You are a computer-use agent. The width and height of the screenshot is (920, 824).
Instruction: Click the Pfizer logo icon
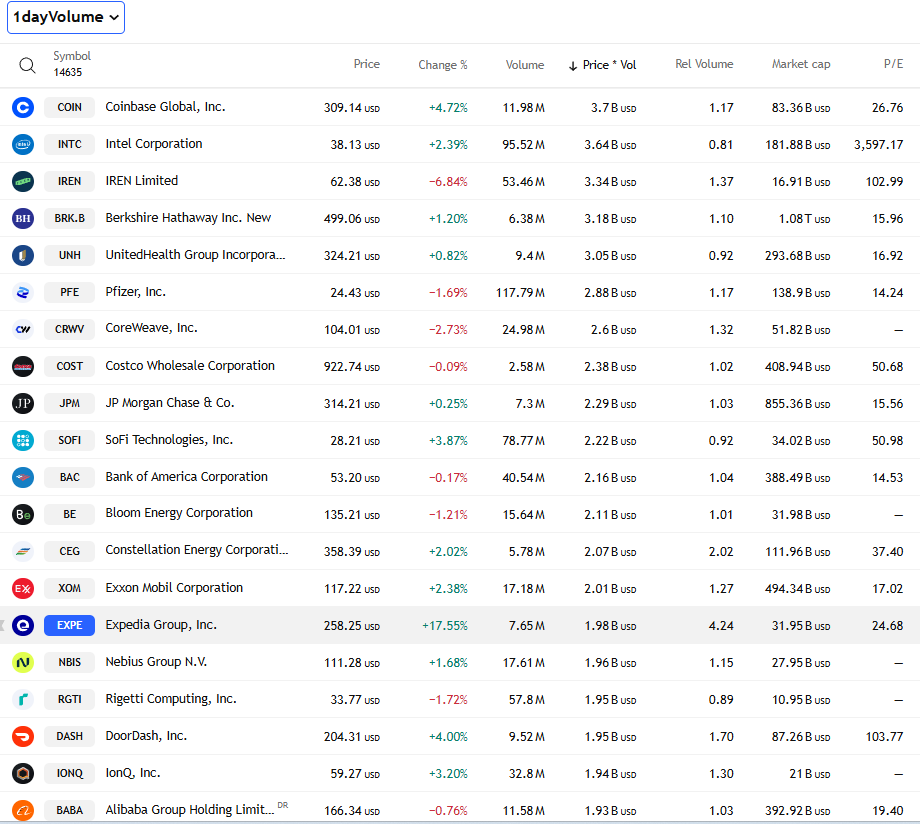point(23,292)
